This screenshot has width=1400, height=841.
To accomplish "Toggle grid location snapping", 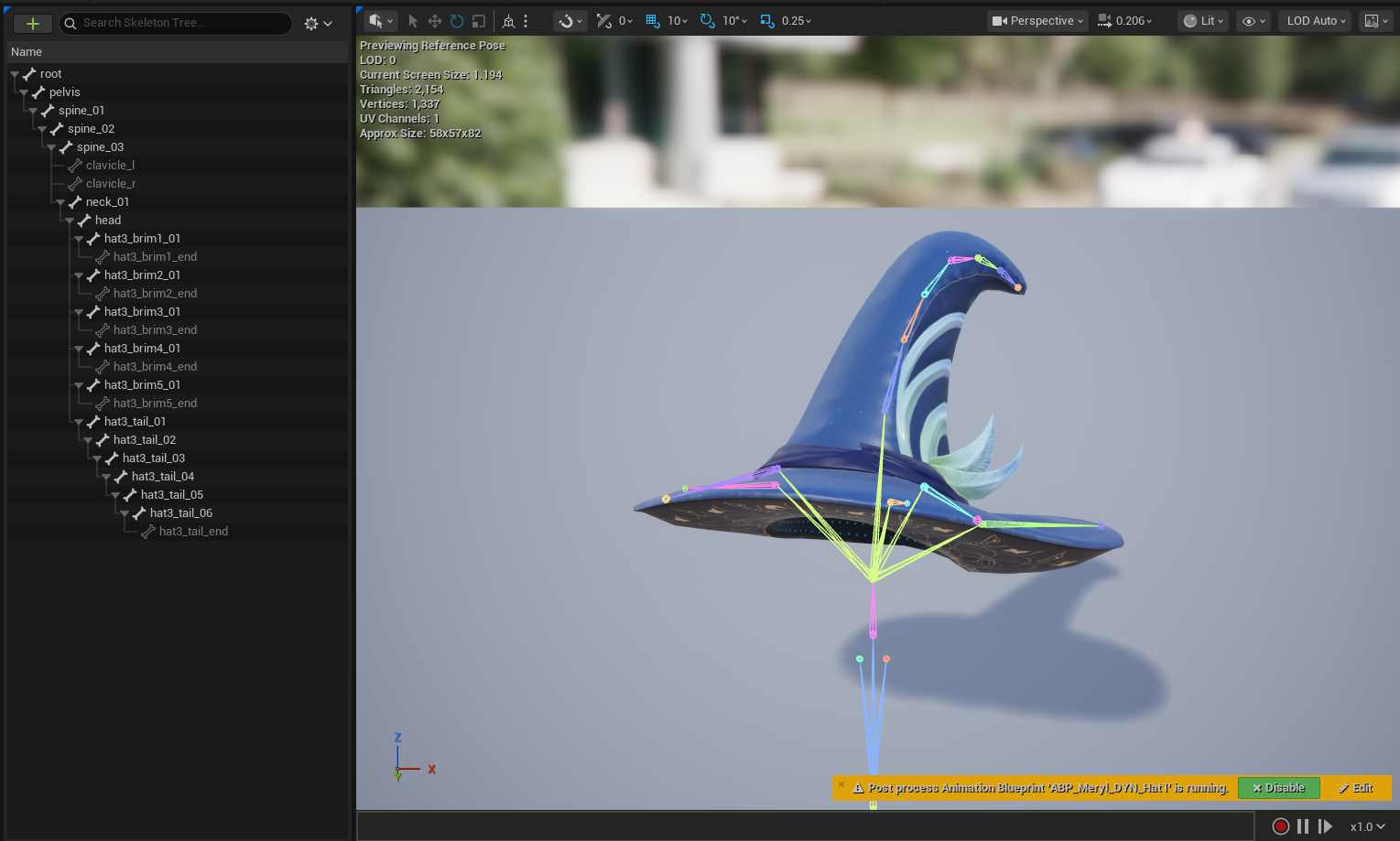I will 653,21.
